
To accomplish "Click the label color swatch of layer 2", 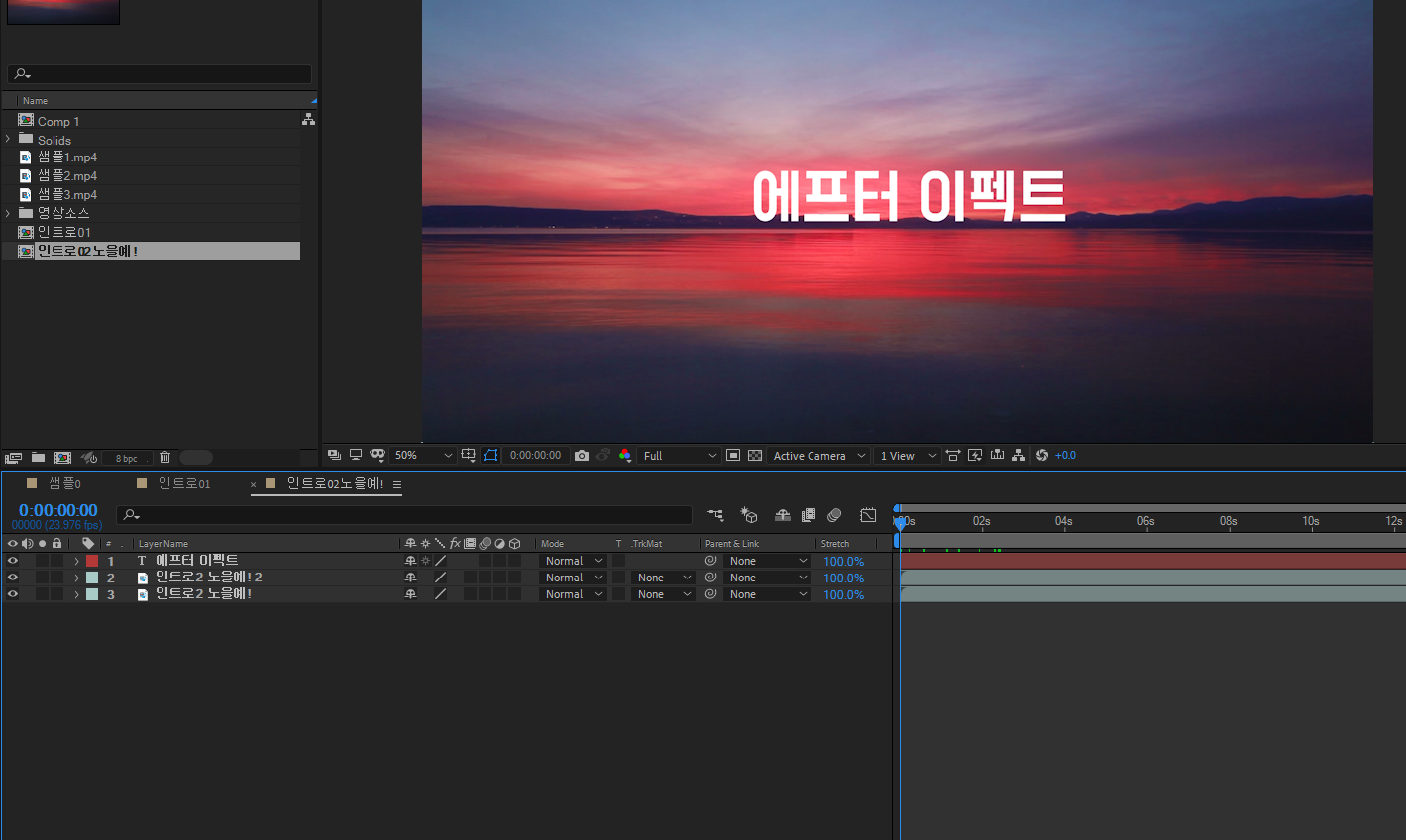I will pos(92,577).
